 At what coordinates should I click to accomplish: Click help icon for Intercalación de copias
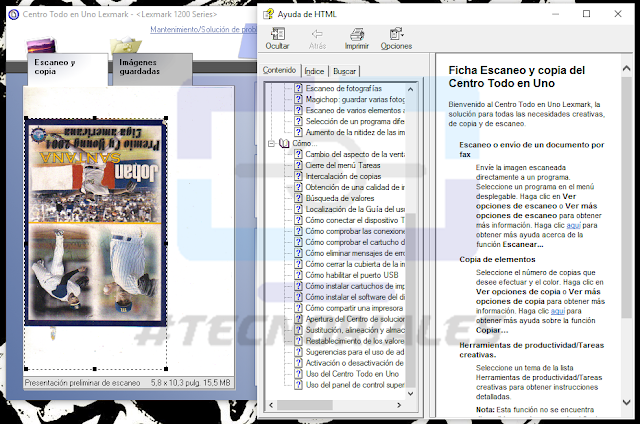point(298,176)
